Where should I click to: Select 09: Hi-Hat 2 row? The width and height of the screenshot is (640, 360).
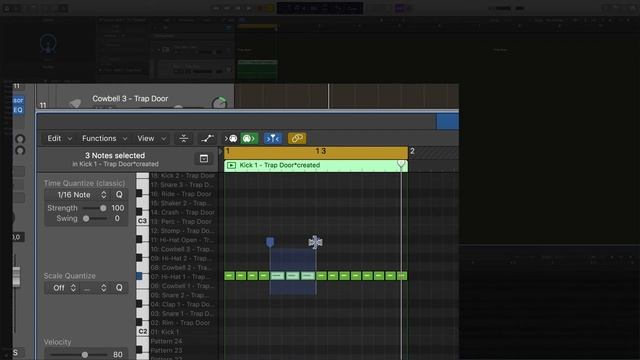click(182, 258)
